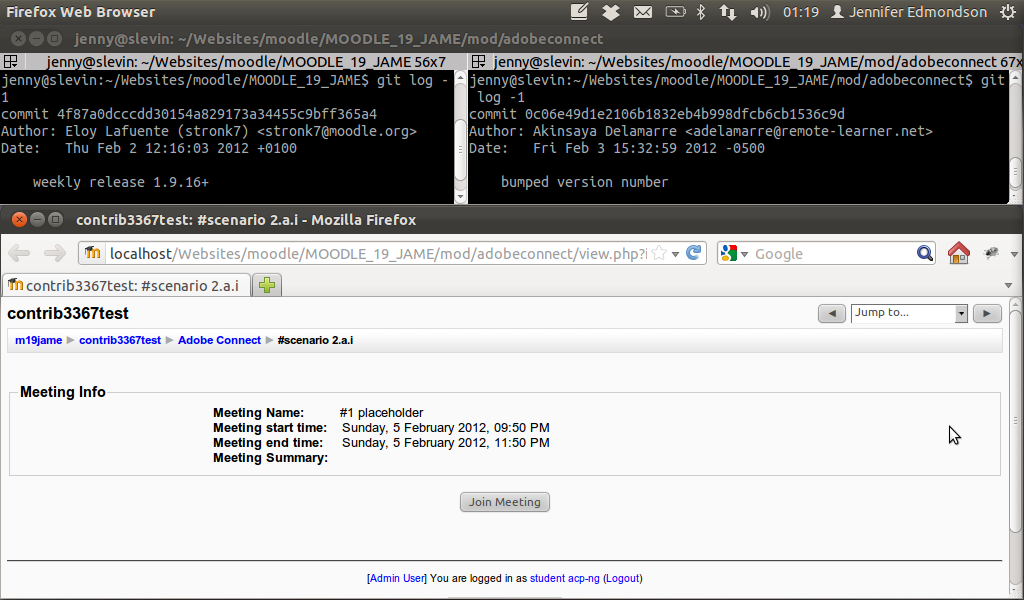This screenshot has width=1024, height=600.
Task: Click the toolbar bug add-on icon
Action: click(991, 253)
